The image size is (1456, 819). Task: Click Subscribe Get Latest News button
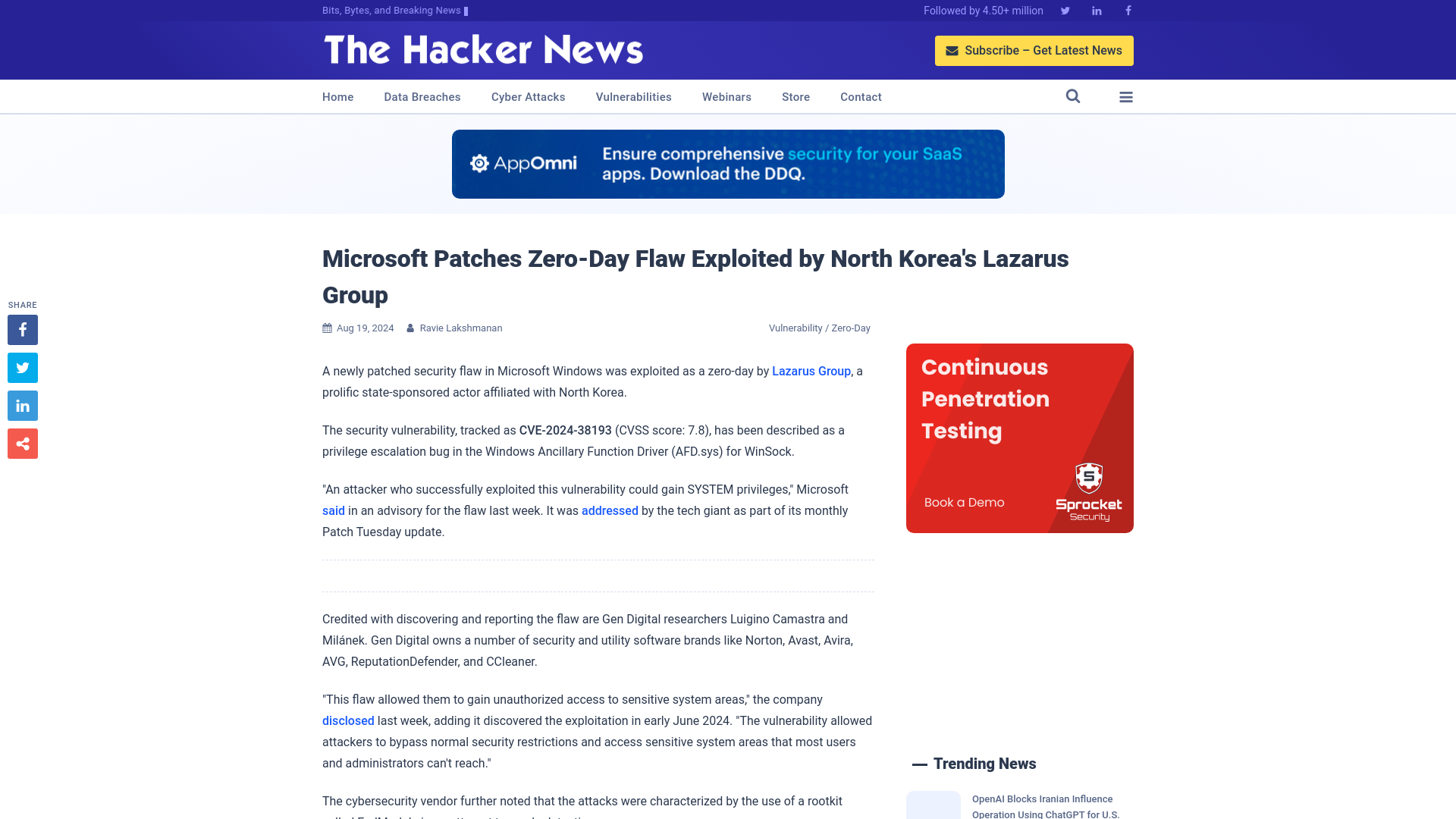point(1034,50)
